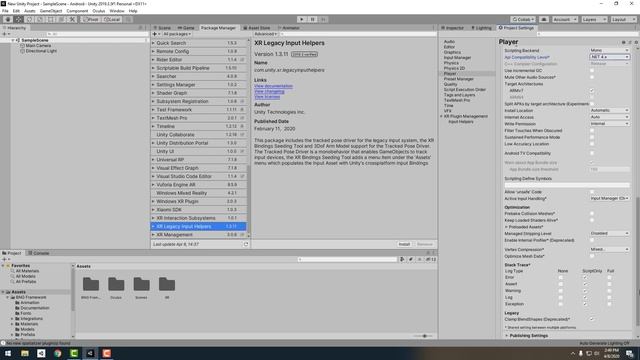Open the orange Camtasia taskbar icon

(x=107, y=353)
